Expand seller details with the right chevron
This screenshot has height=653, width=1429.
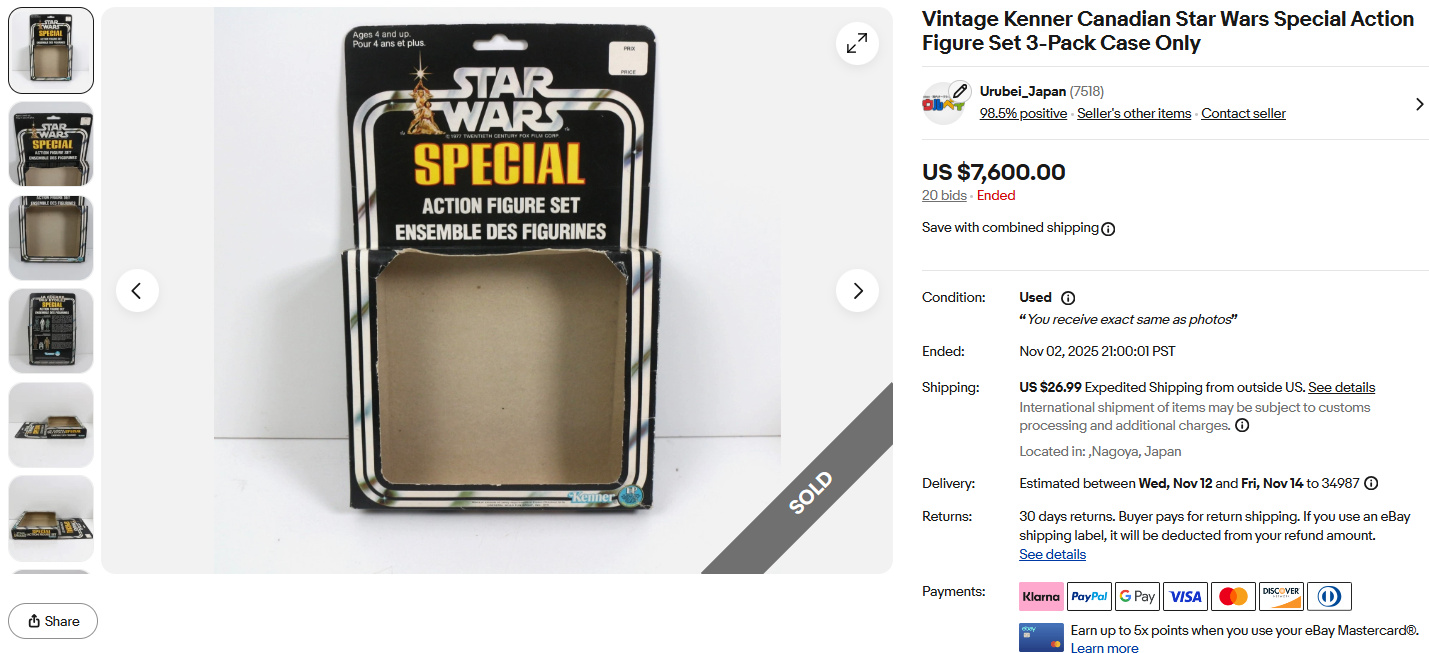pyautogui.click(x=1419, y=103)
